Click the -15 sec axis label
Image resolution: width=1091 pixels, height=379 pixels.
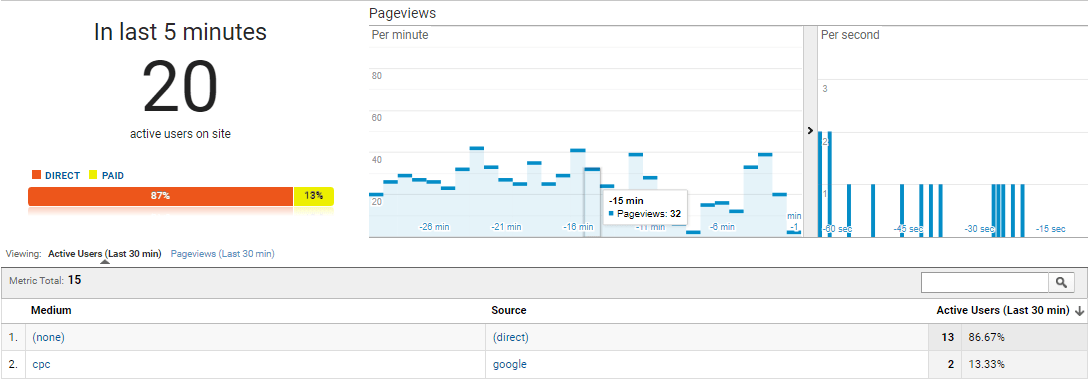[1050, 228]
